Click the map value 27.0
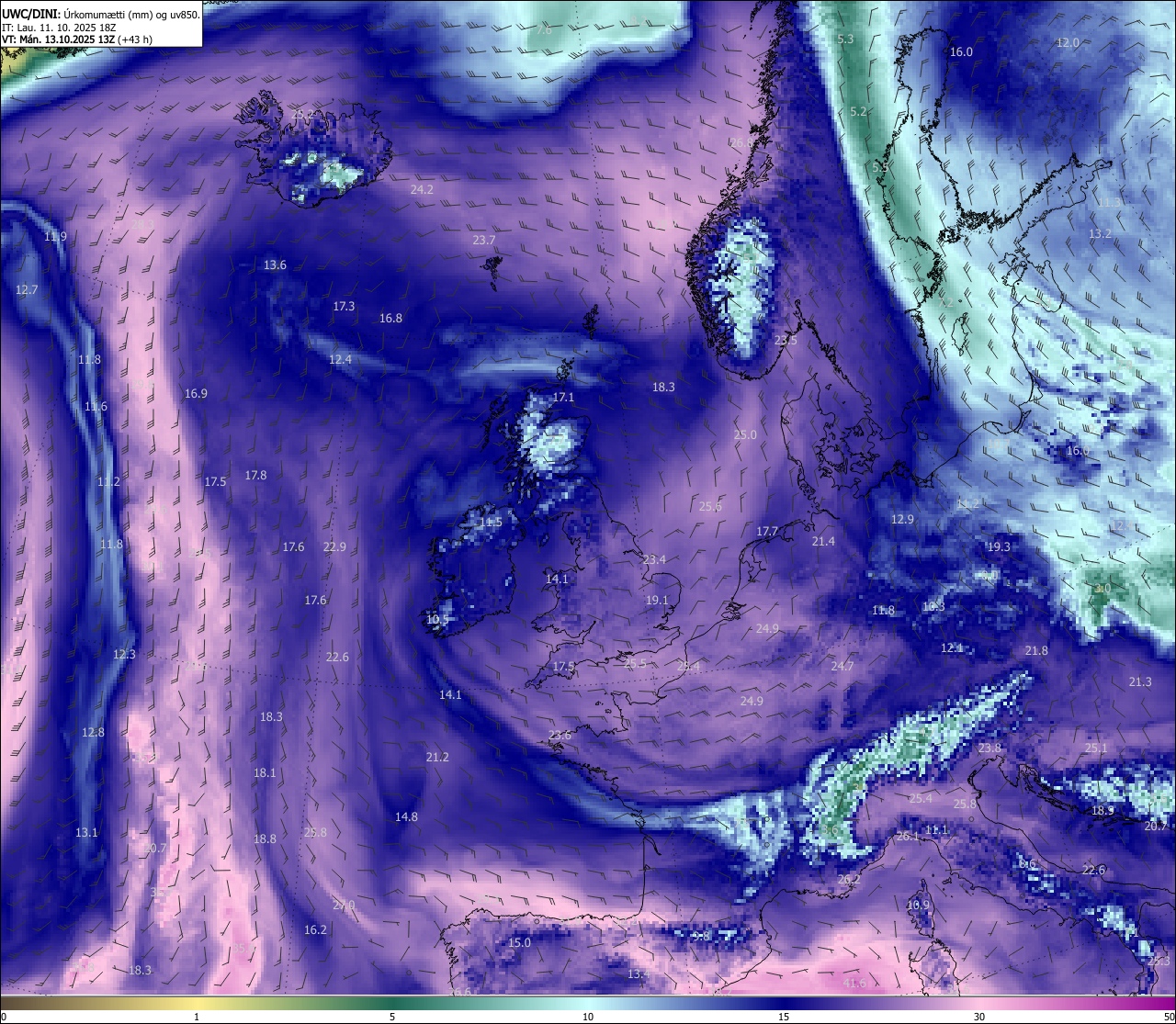Viewport: 1176px width, 1024px height. click(x=344, y=905)
